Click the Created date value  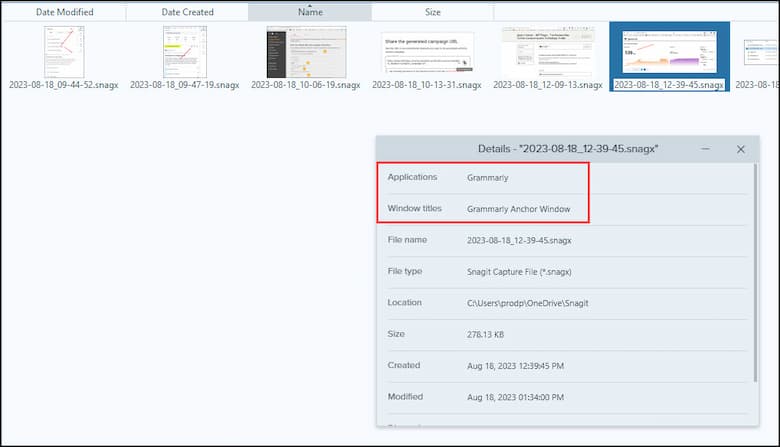[x=515, y=365]
